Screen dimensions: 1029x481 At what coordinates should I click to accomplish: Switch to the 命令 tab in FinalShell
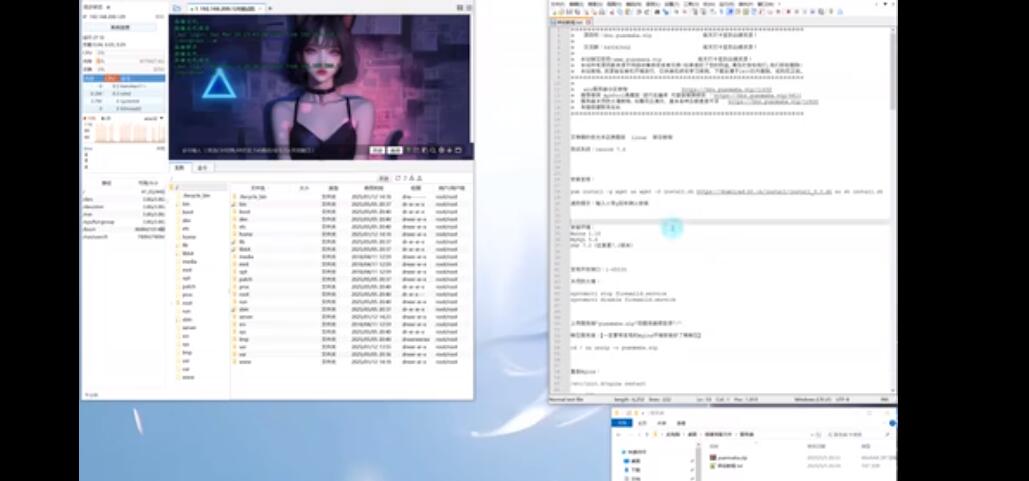click(x=202, y=168)
